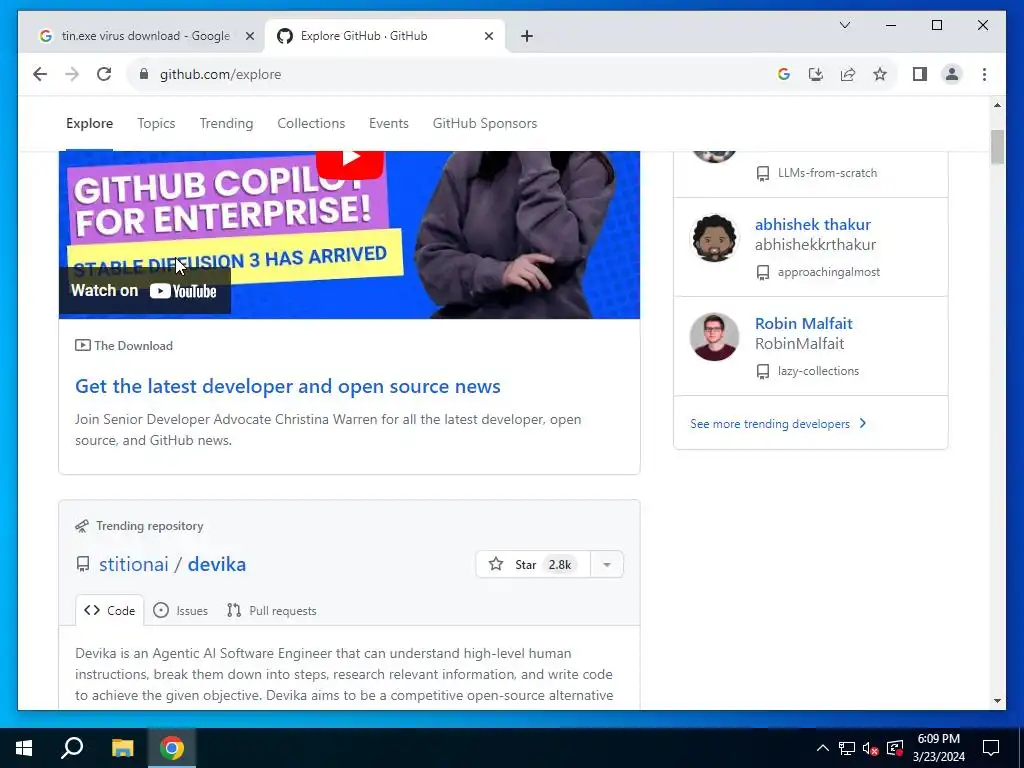The height and width of the screenshot is (768, 1024).
Task: Open the stitionai owner link
Action: (x=134, y=564)
